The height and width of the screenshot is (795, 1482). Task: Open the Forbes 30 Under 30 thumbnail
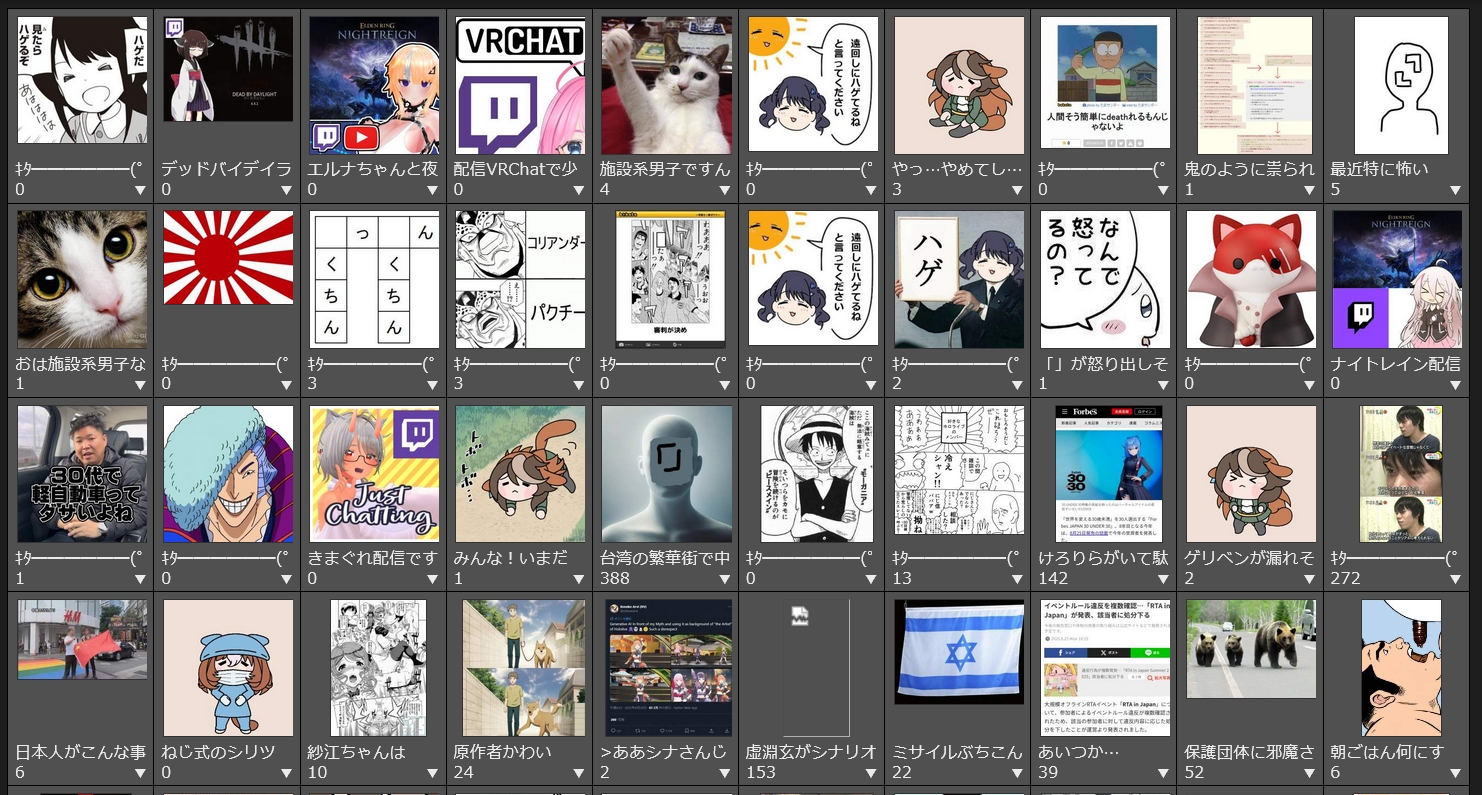click(x=1104, y=473)
